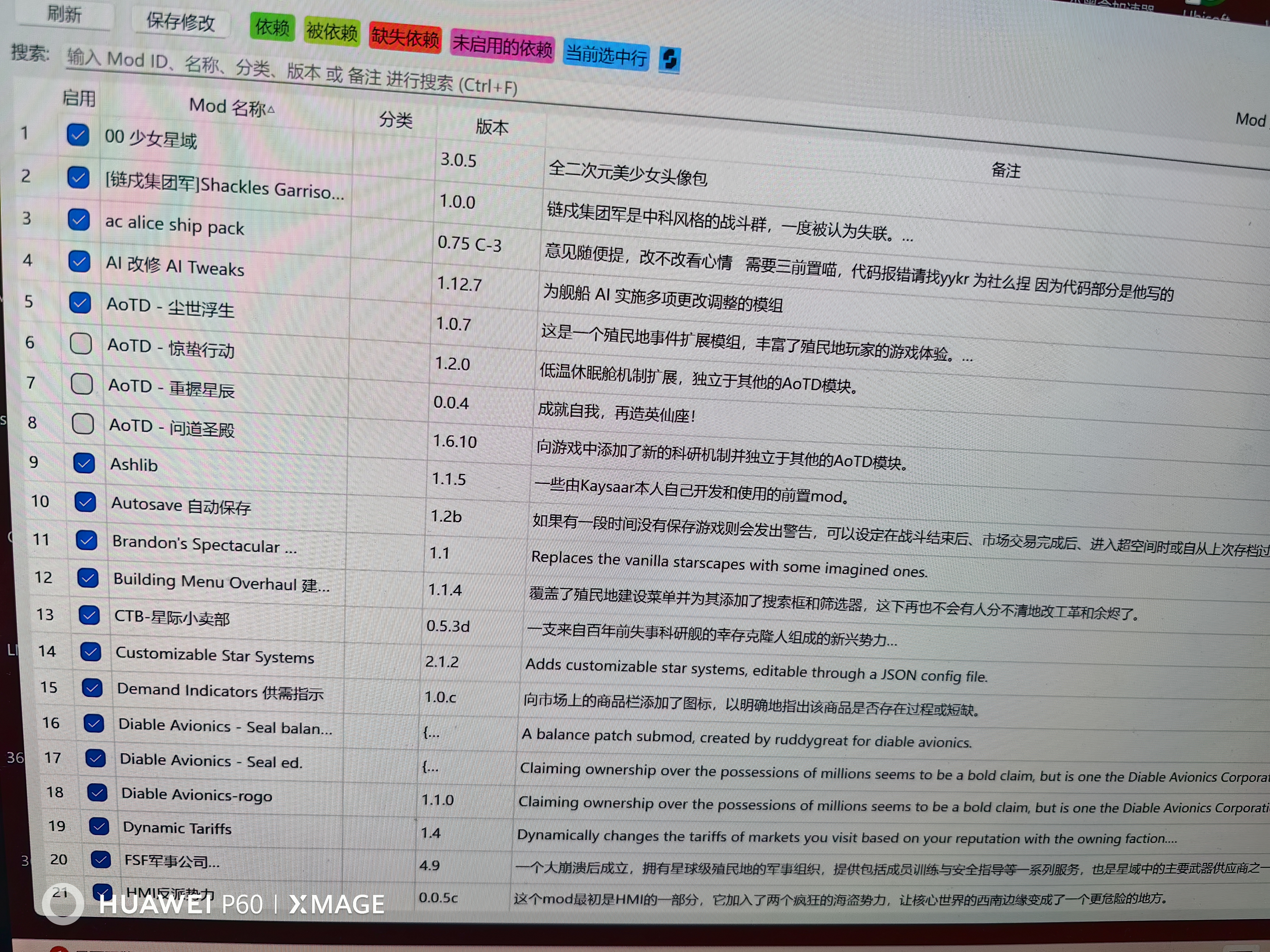Enable the AoTD - 惊蛰行动 mod checkbox
1270x952 pixels.
point(81,344)
